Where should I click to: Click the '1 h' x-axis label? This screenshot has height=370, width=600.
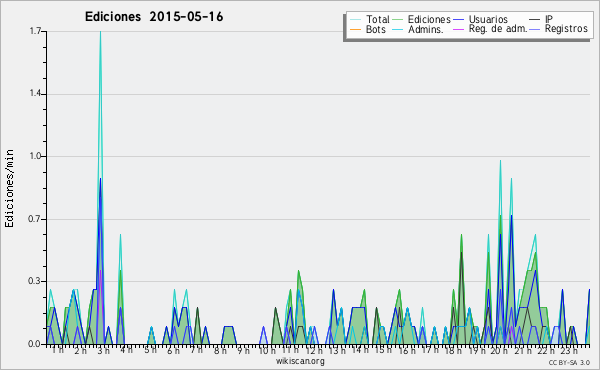coord(58,350)
